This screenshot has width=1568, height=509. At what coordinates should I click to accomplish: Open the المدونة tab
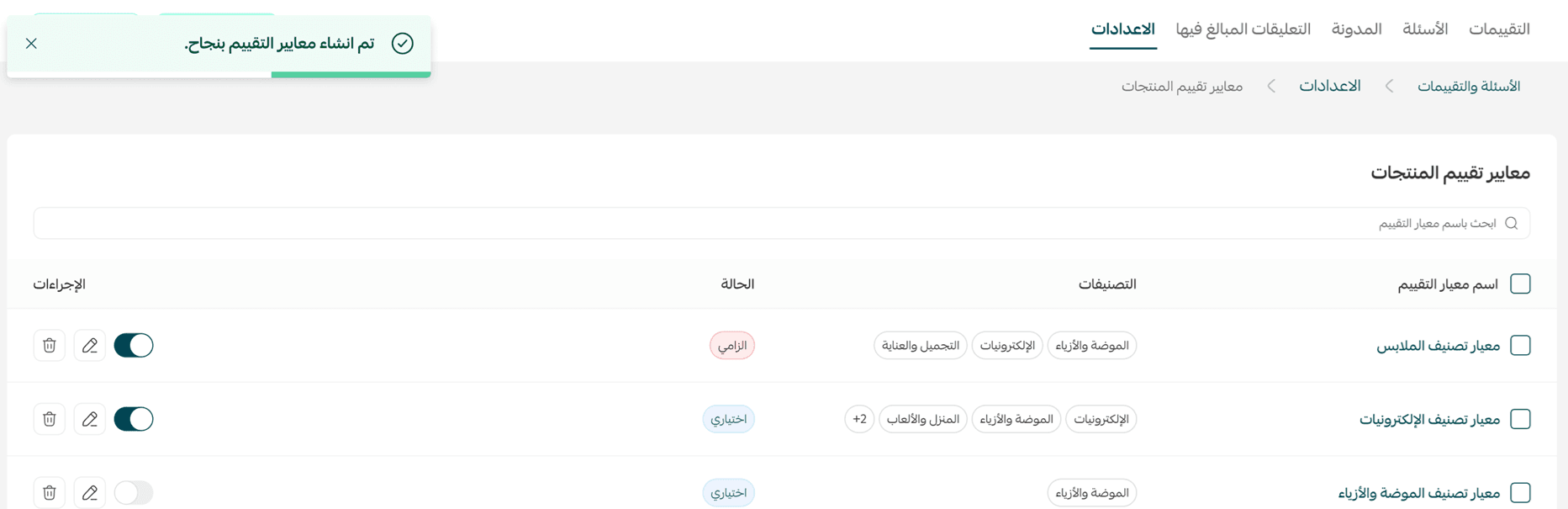(1356, 29)
